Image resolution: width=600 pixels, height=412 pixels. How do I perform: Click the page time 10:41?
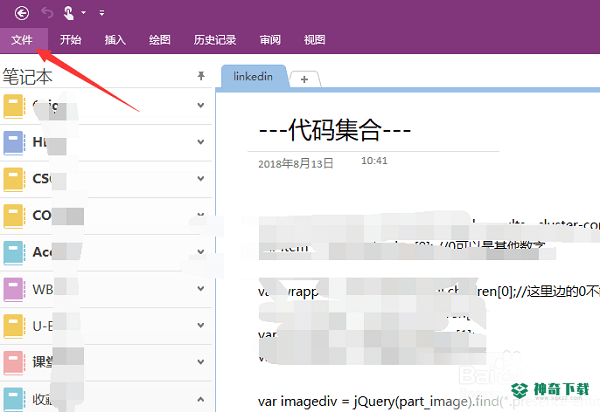[x=374, y=161]
